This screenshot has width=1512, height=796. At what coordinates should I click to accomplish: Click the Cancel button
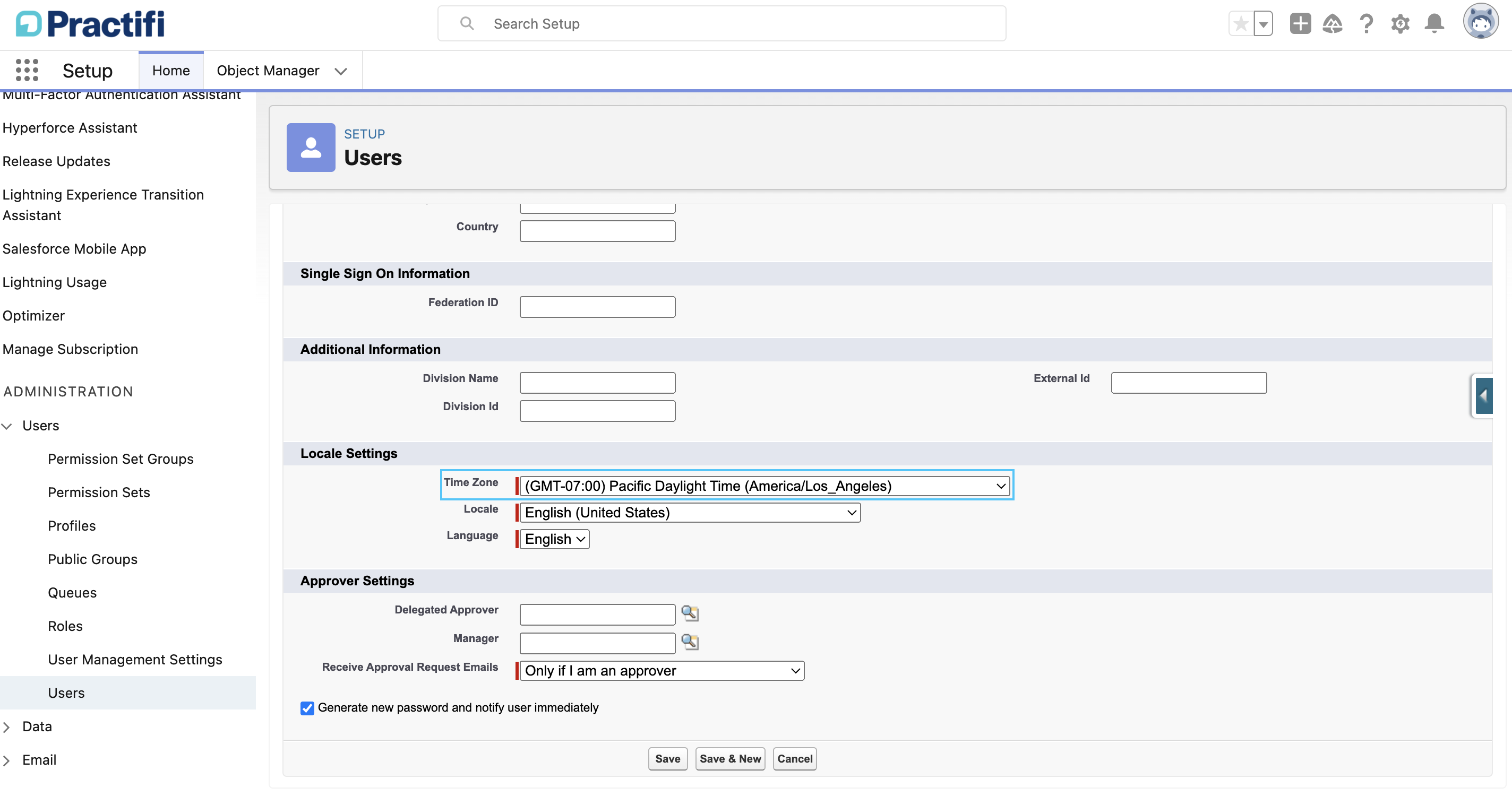click(795, 758)
